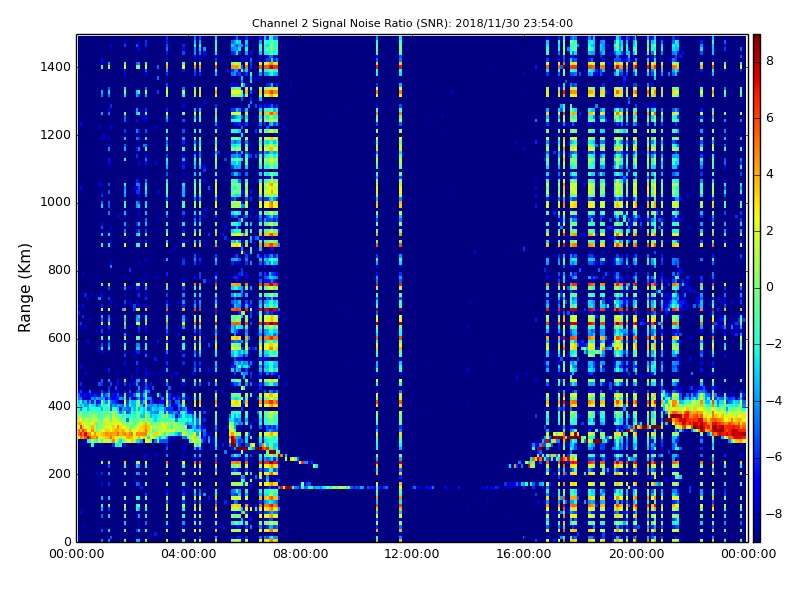The height and width of the screenshot is (600, 800).
Task: Click the 1400 range tick label
Action: (x=56, y=67)
